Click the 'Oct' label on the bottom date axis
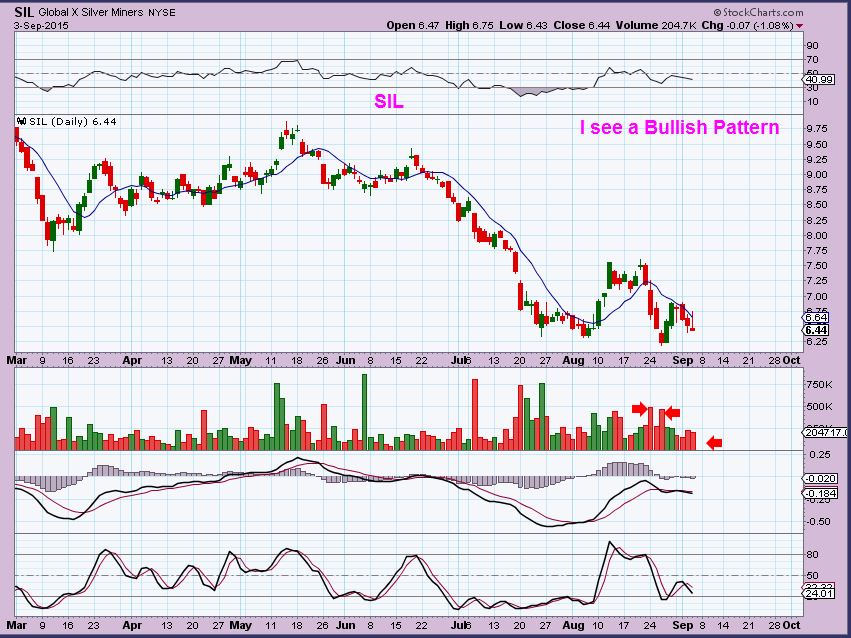This screenshot has width=851, height=638. [792, 625]
